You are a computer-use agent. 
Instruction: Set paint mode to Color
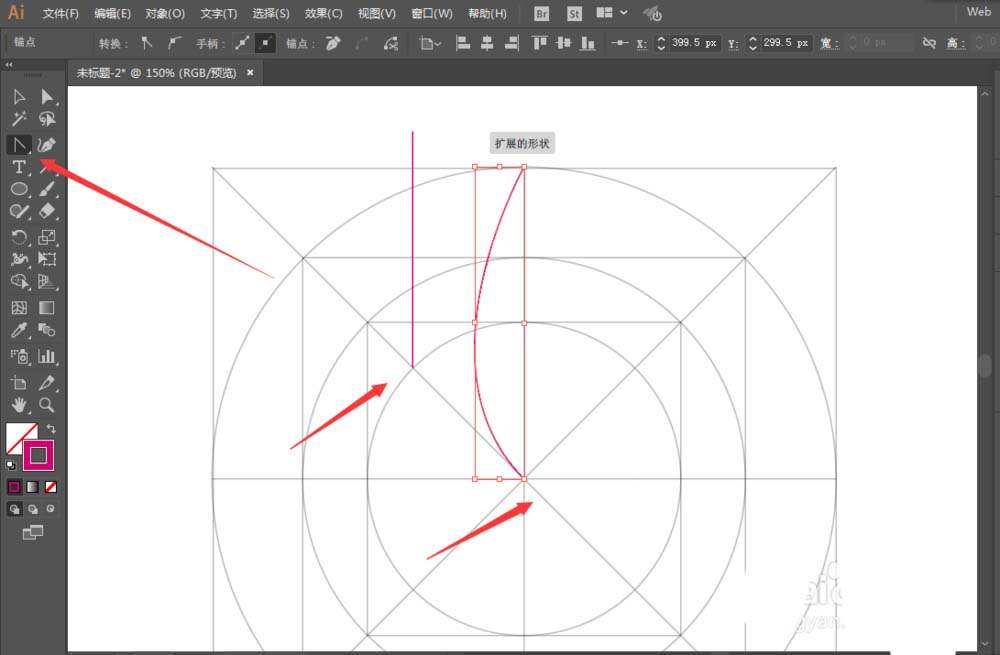click(14, 487)
